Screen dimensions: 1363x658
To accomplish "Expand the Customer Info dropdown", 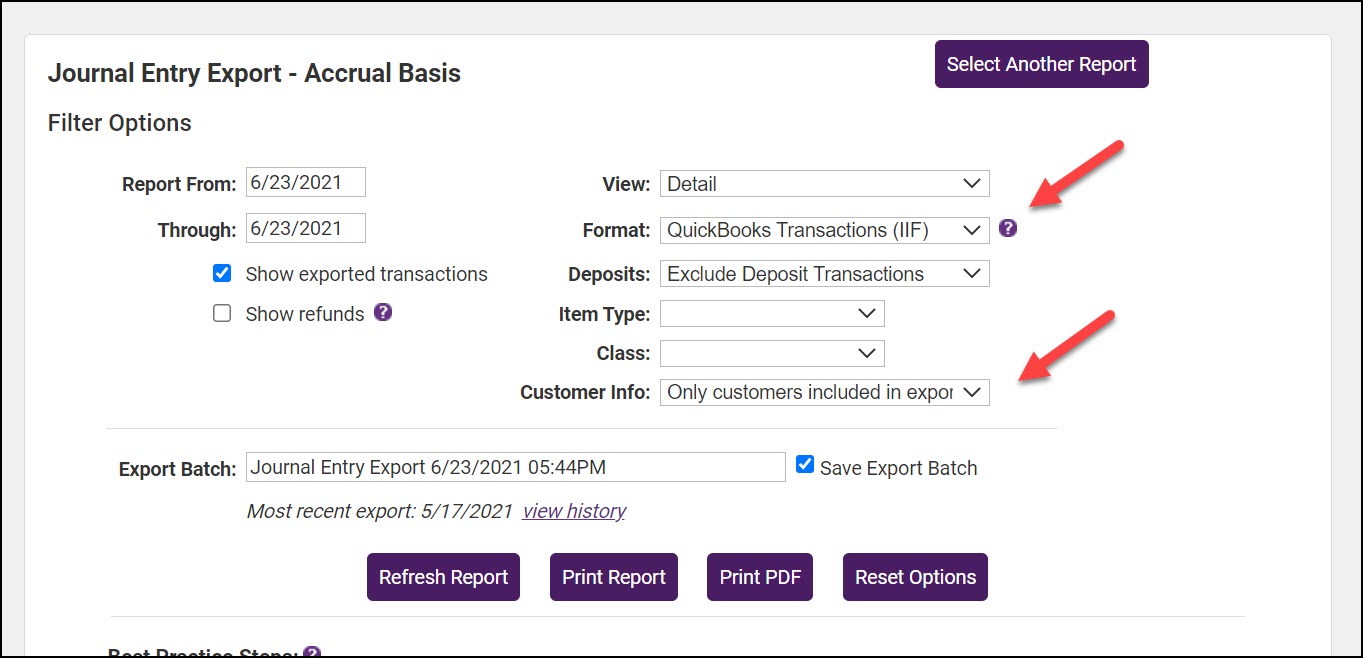I will click(x=824, y=392).
